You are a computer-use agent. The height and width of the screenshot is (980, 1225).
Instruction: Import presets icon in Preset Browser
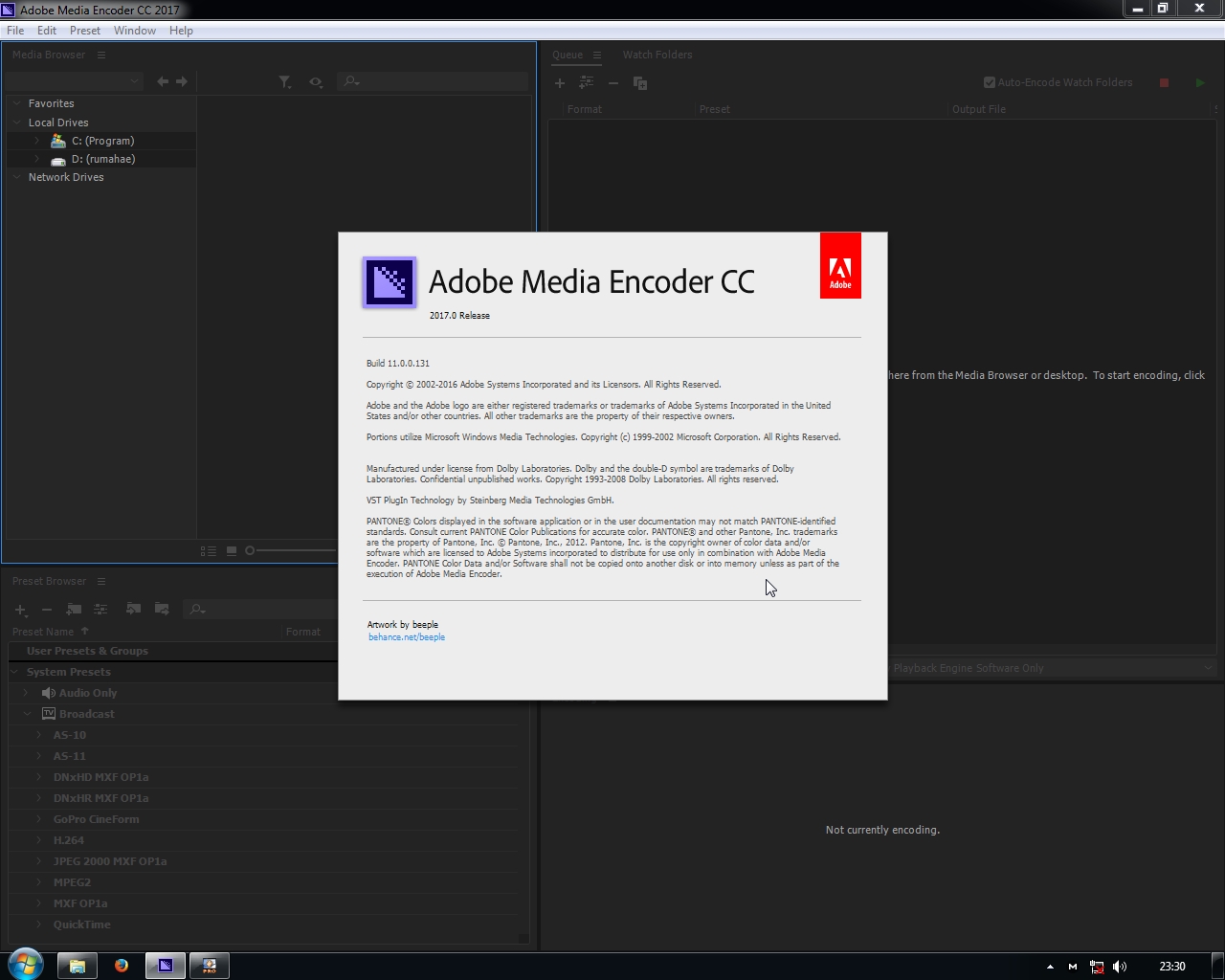point(134,609)
